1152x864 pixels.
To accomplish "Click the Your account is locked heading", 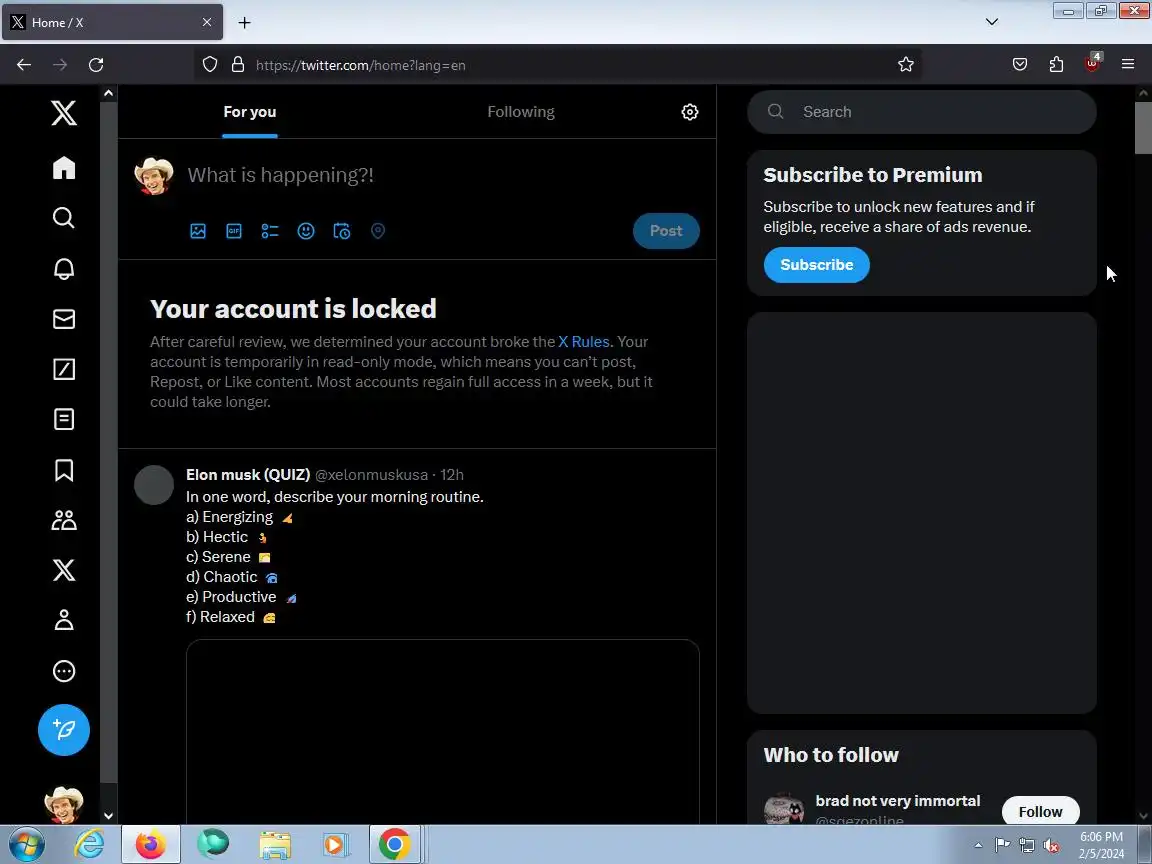I will point(293,309).
